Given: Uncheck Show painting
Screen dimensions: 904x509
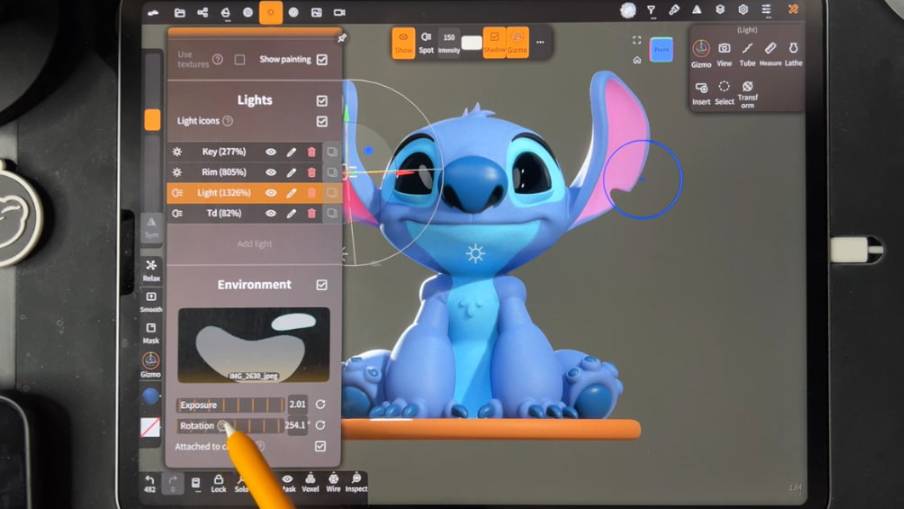Looking at the screenshot, I should tap(322, 59).
